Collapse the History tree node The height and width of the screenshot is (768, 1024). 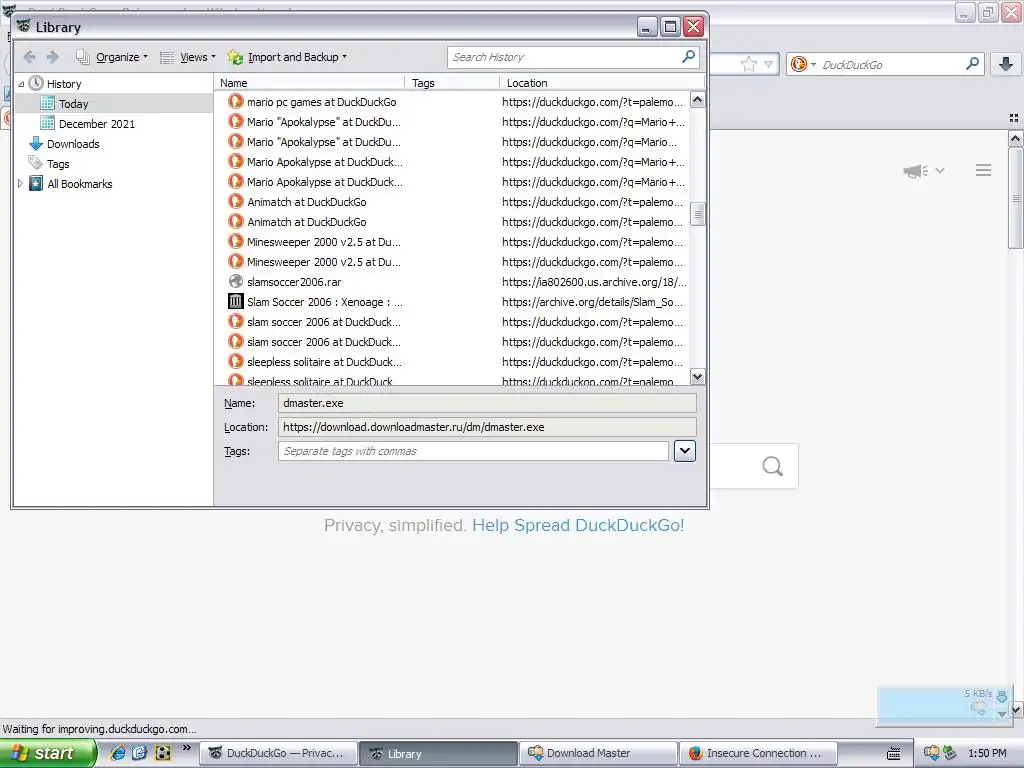click(21, 84)
